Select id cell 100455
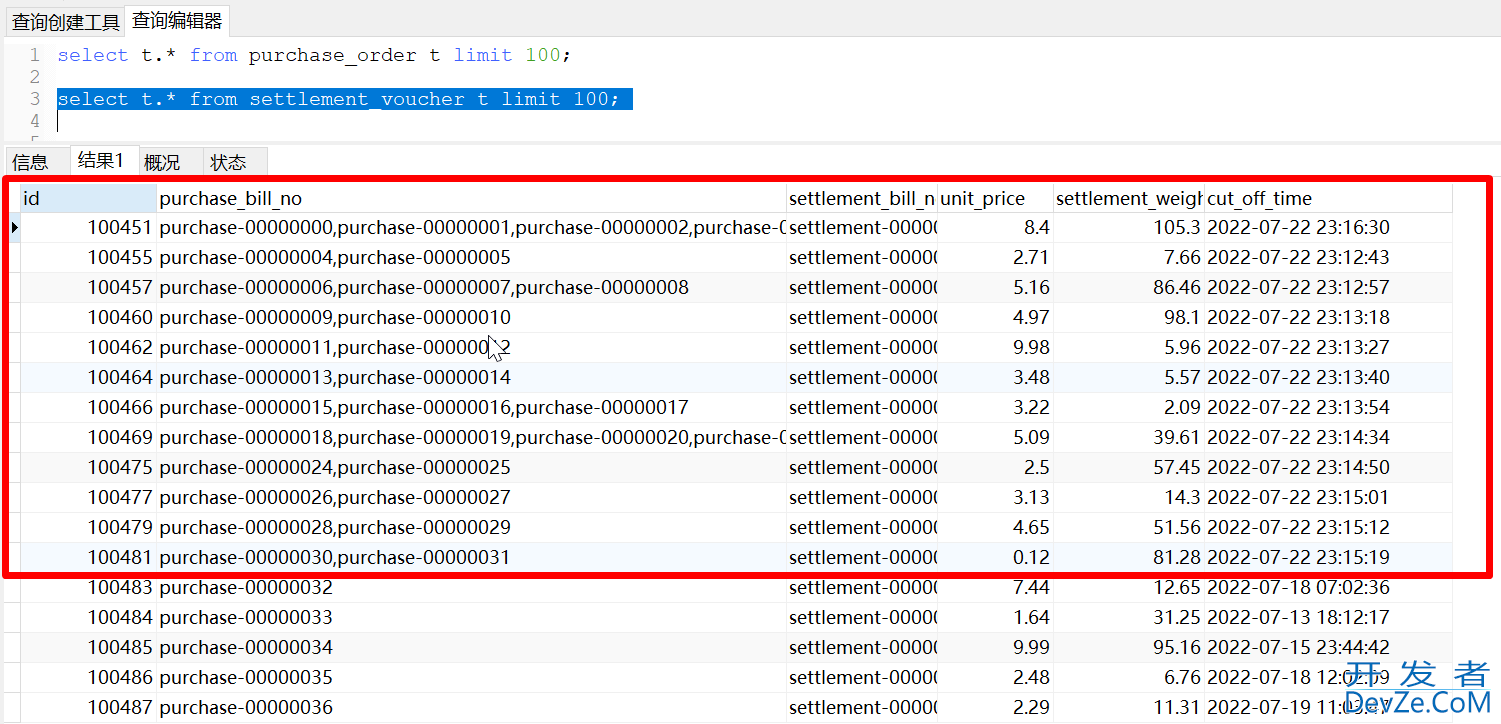 point(88,257)
